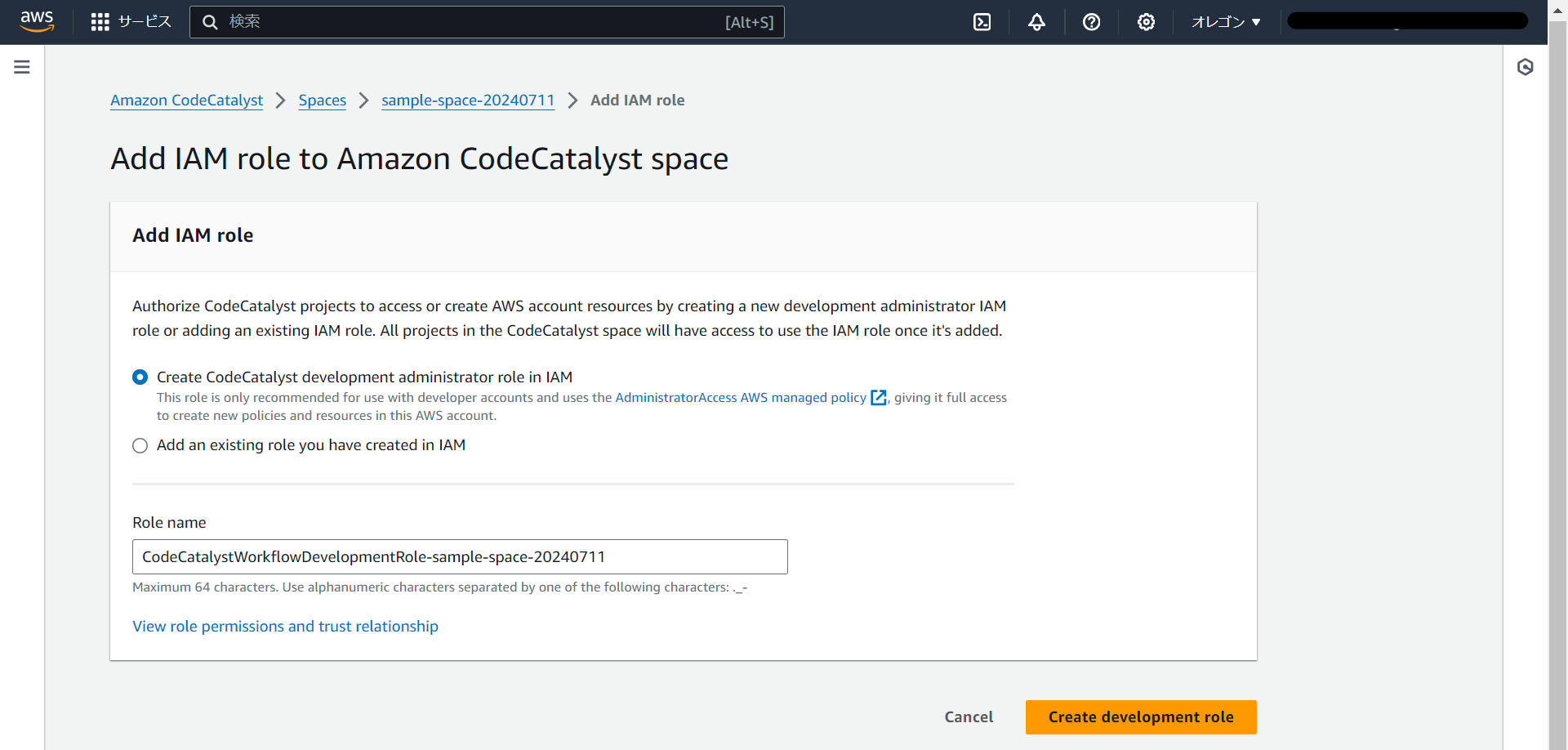The image size is (1568, 750).
Task: Open the account menu dropdown
Action: click(x=1405, y=20)
